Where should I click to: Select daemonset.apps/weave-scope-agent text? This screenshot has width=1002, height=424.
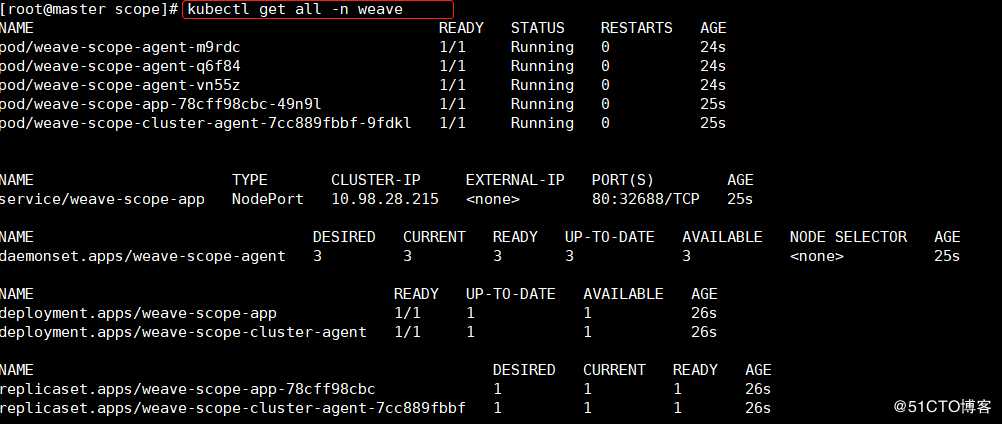tap(143, 256)
